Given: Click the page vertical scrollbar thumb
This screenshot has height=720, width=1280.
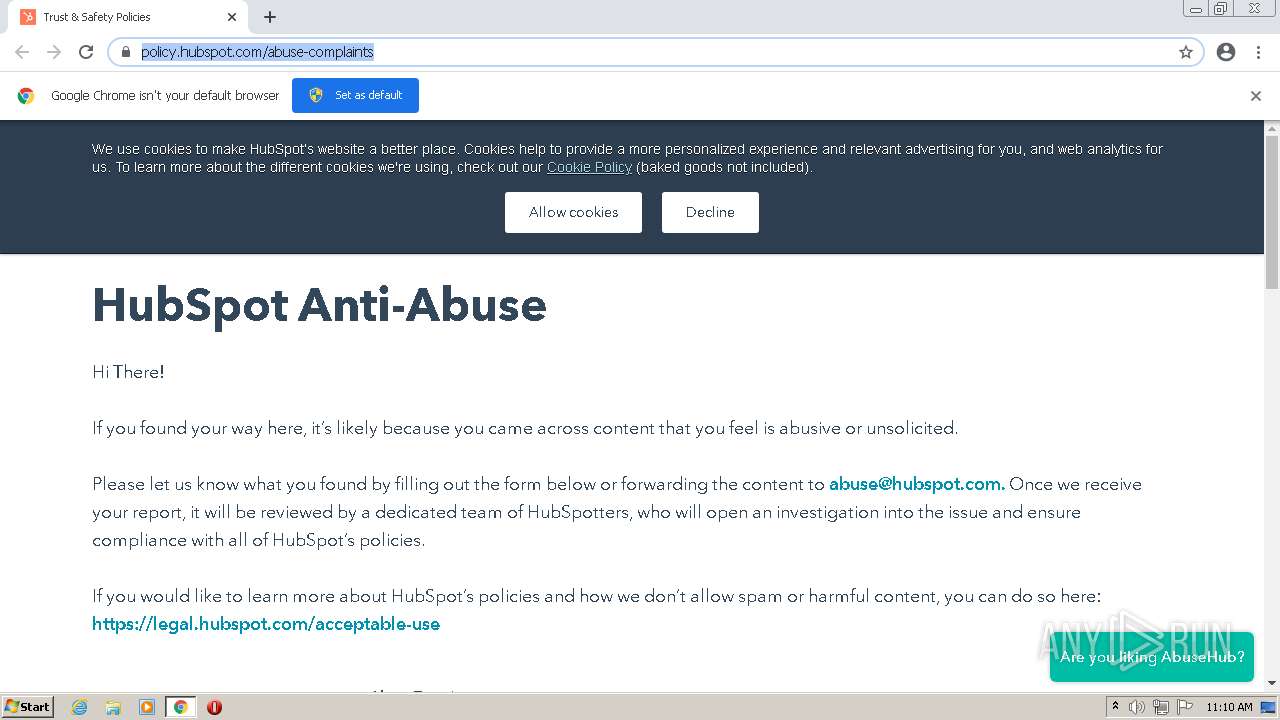Looking at the screenshot, I should (x=1272, y=212).
